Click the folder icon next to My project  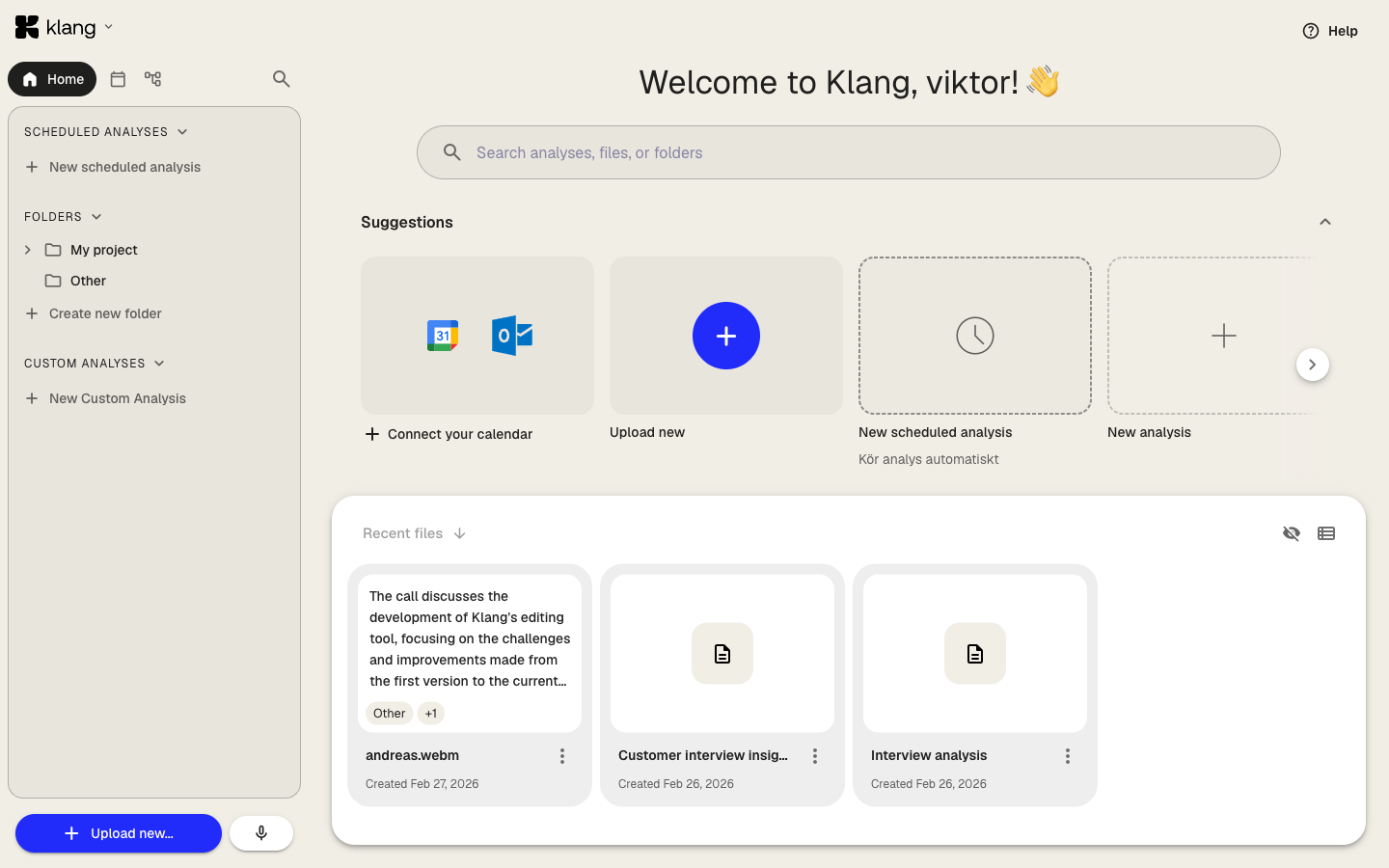(53, 250)
